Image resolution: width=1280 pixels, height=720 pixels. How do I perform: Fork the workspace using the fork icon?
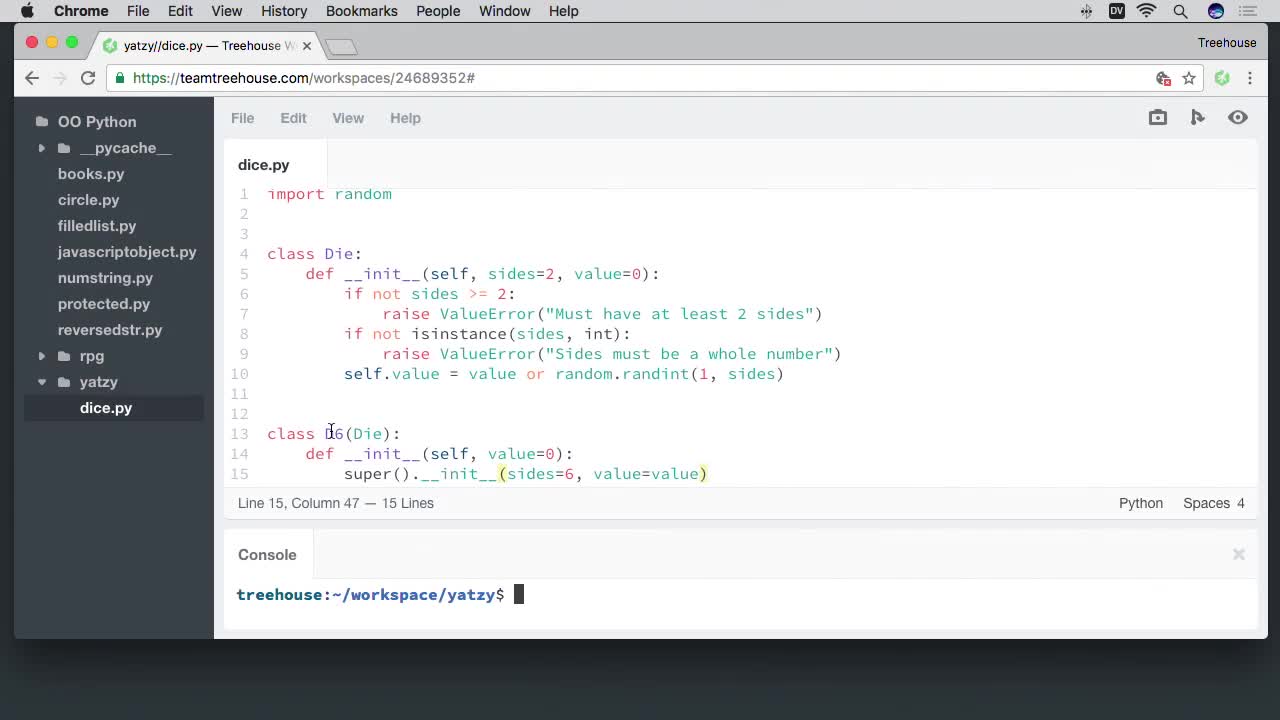tap(1197, 117)
